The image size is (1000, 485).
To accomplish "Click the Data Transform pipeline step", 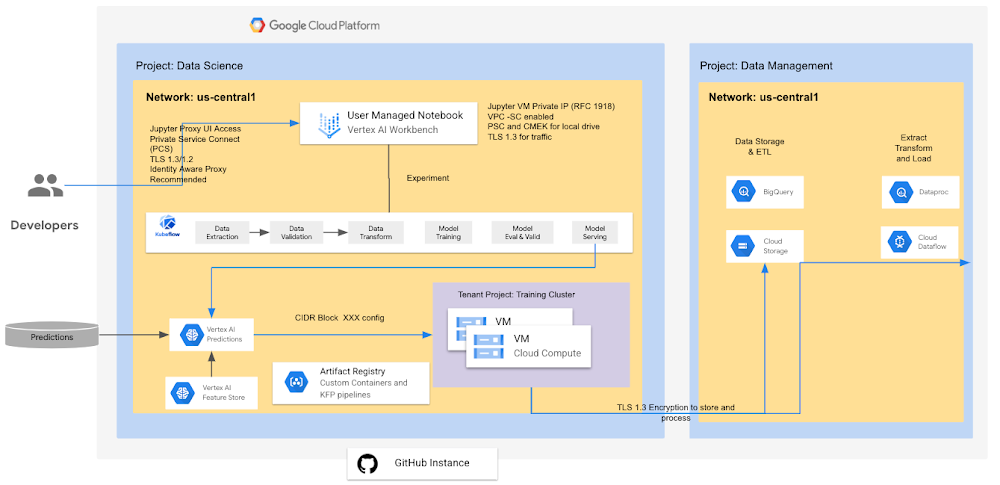I will (x=376, y=232).
